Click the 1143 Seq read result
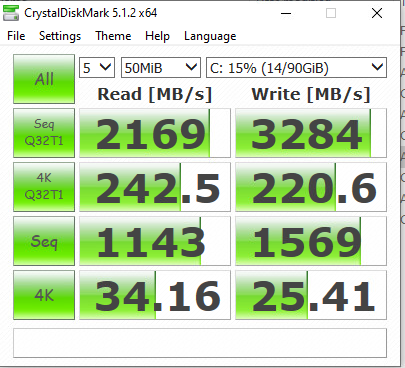The width and height of the screenshot is (405, 368). [x=155, y=241]
